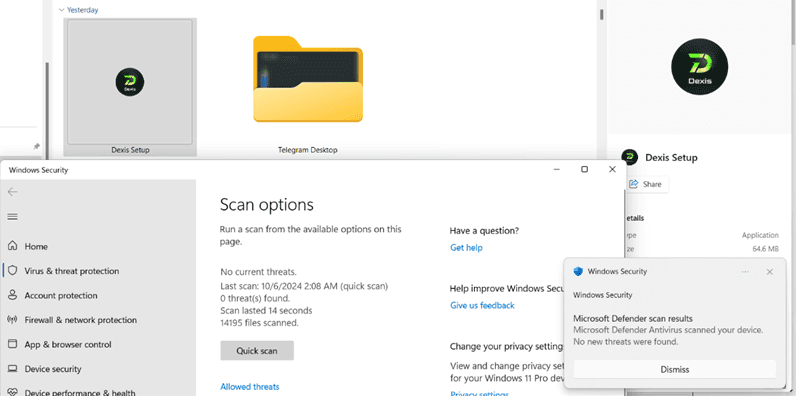Viewport: 796px width, 396px height.
Task: Click the Virus & threat protection shield icon
Action: coord(13,271)
